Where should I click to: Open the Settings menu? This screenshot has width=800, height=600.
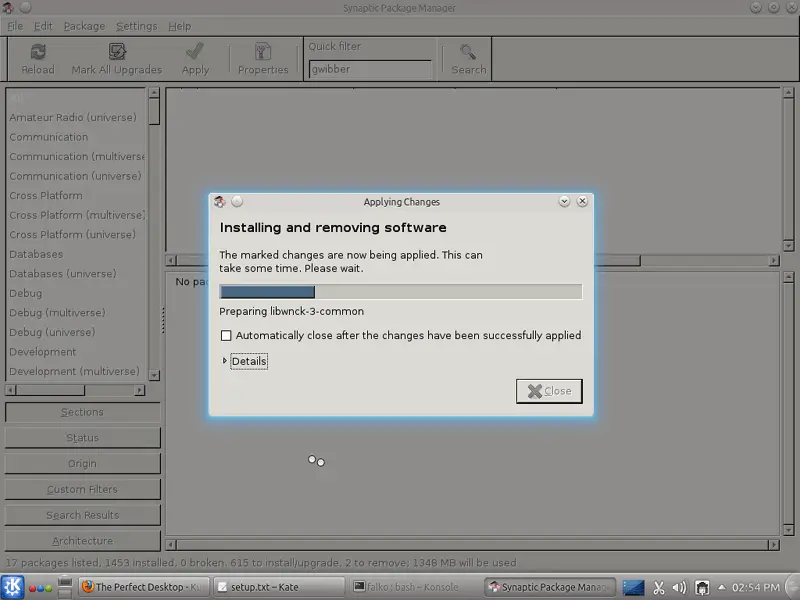[x=137, y=26]
